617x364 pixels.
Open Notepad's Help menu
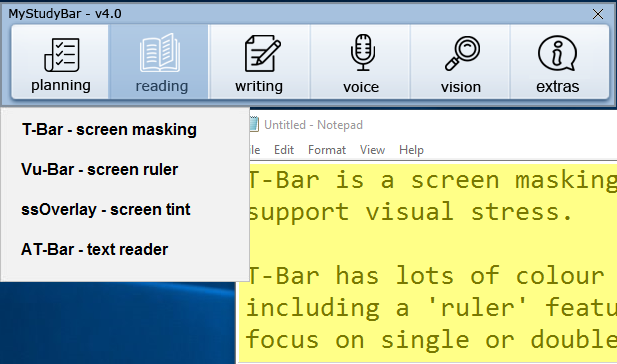click(x=411, y=150)
